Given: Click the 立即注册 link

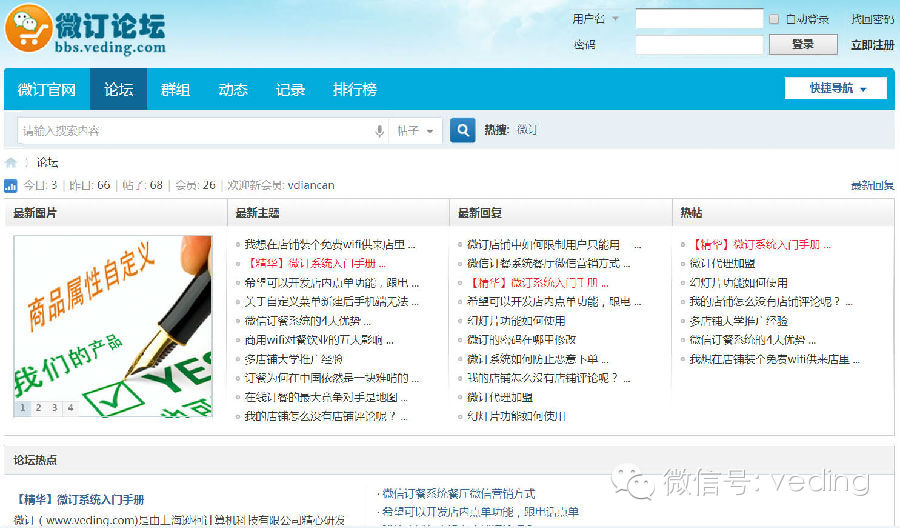Looking at the screenshot, I should [872, 45].
